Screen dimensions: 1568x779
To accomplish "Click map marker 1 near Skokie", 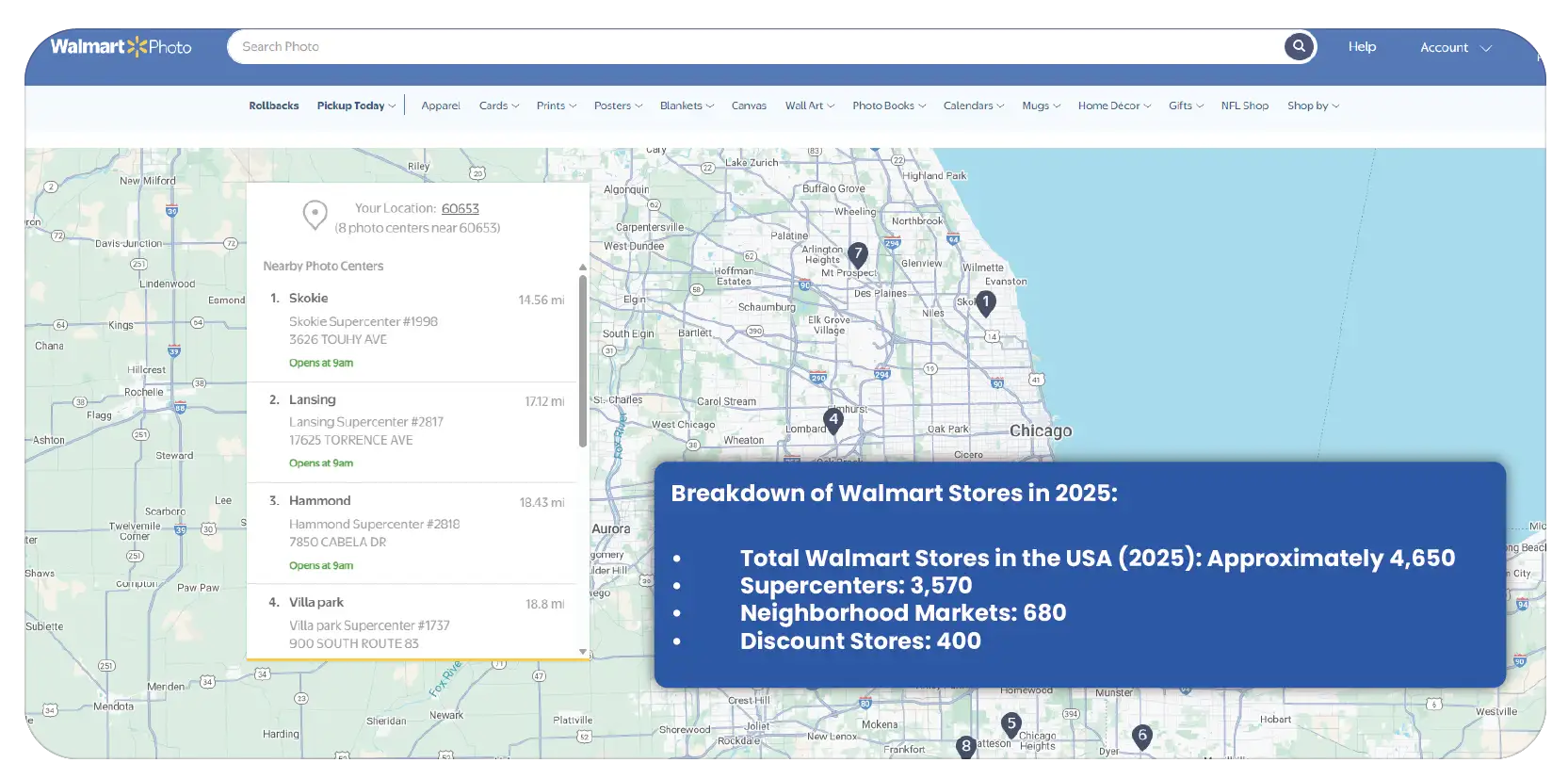I will click(986, 303).
